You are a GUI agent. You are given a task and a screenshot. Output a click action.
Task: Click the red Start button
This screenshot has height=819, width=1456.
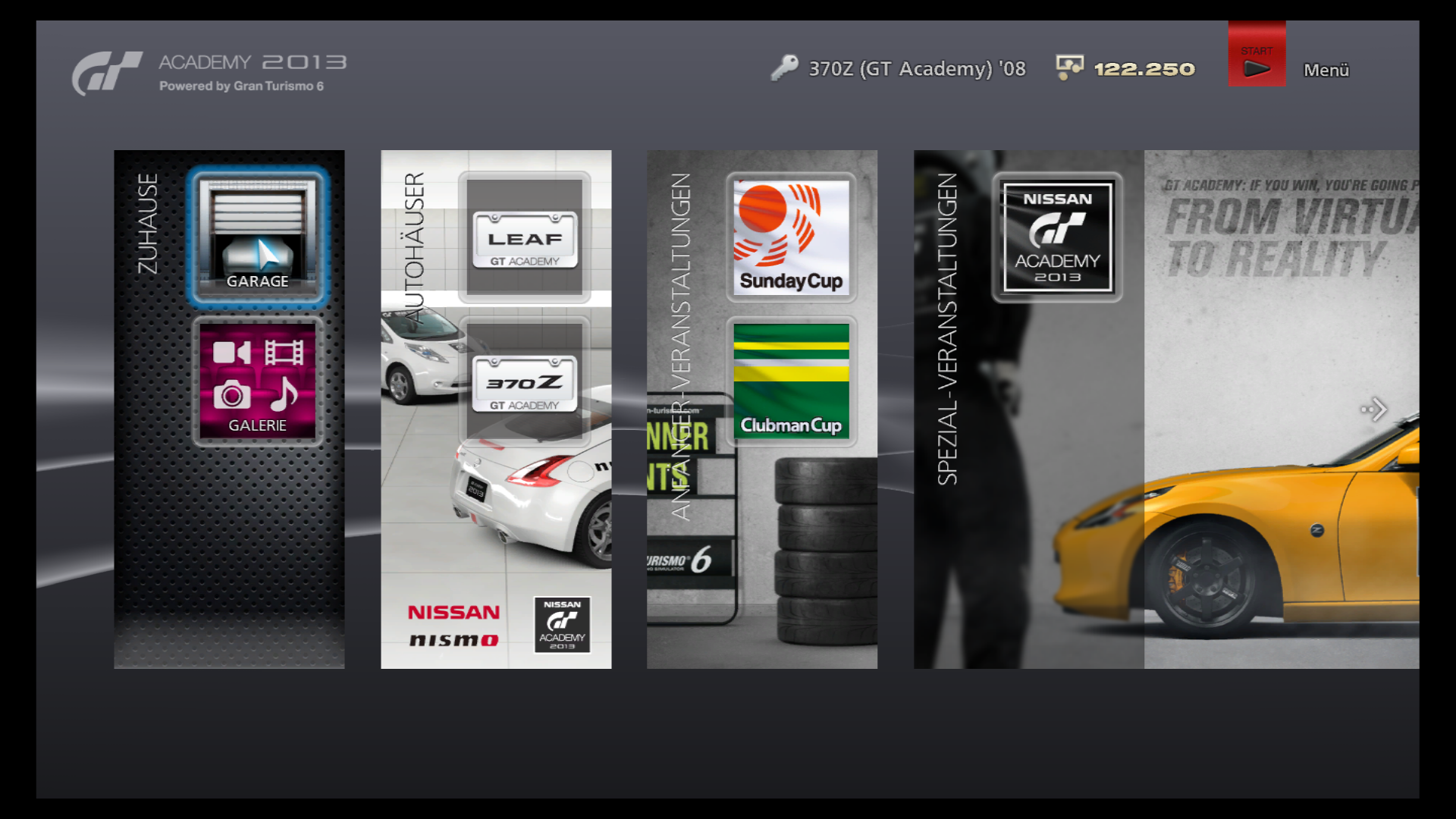click(1257, 54)
